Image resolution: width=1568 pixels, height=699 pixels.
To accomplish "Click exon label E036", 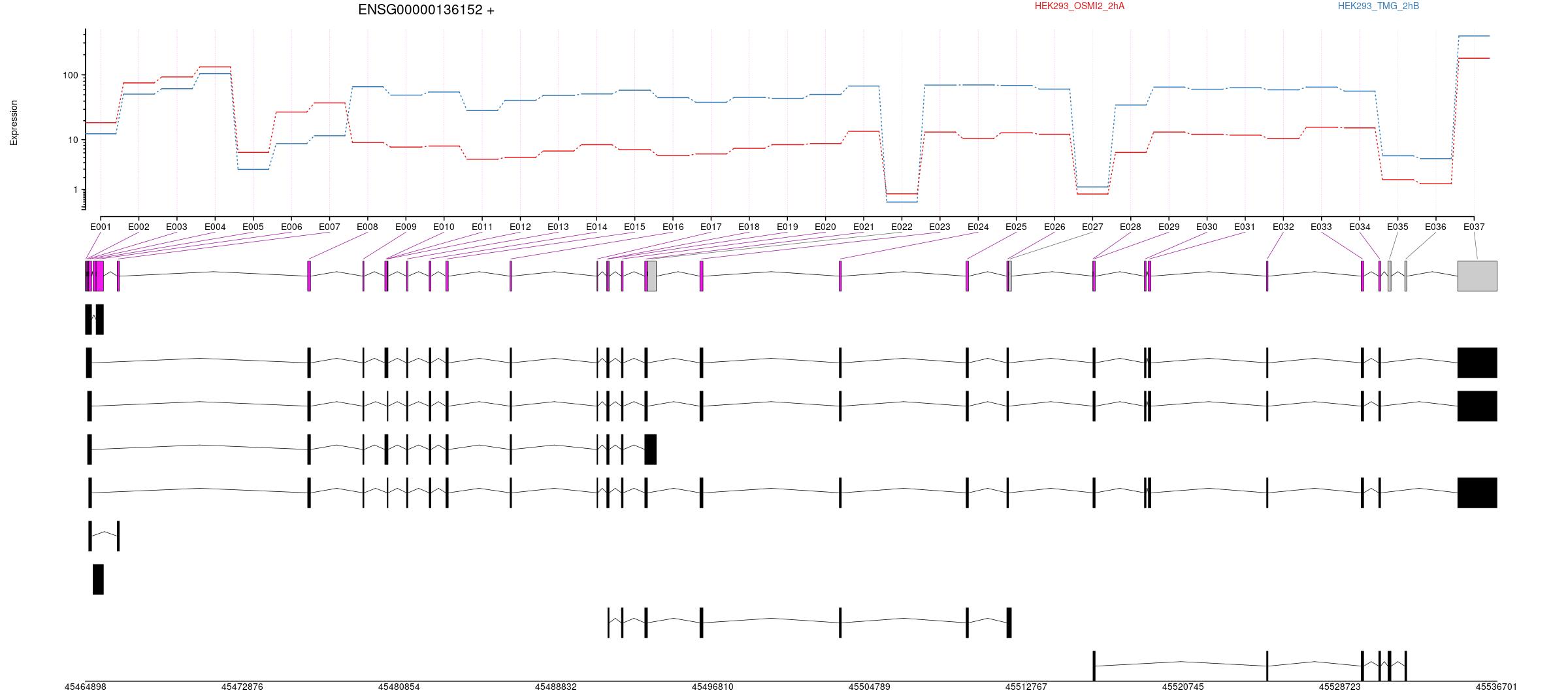I will [1435, 227].
